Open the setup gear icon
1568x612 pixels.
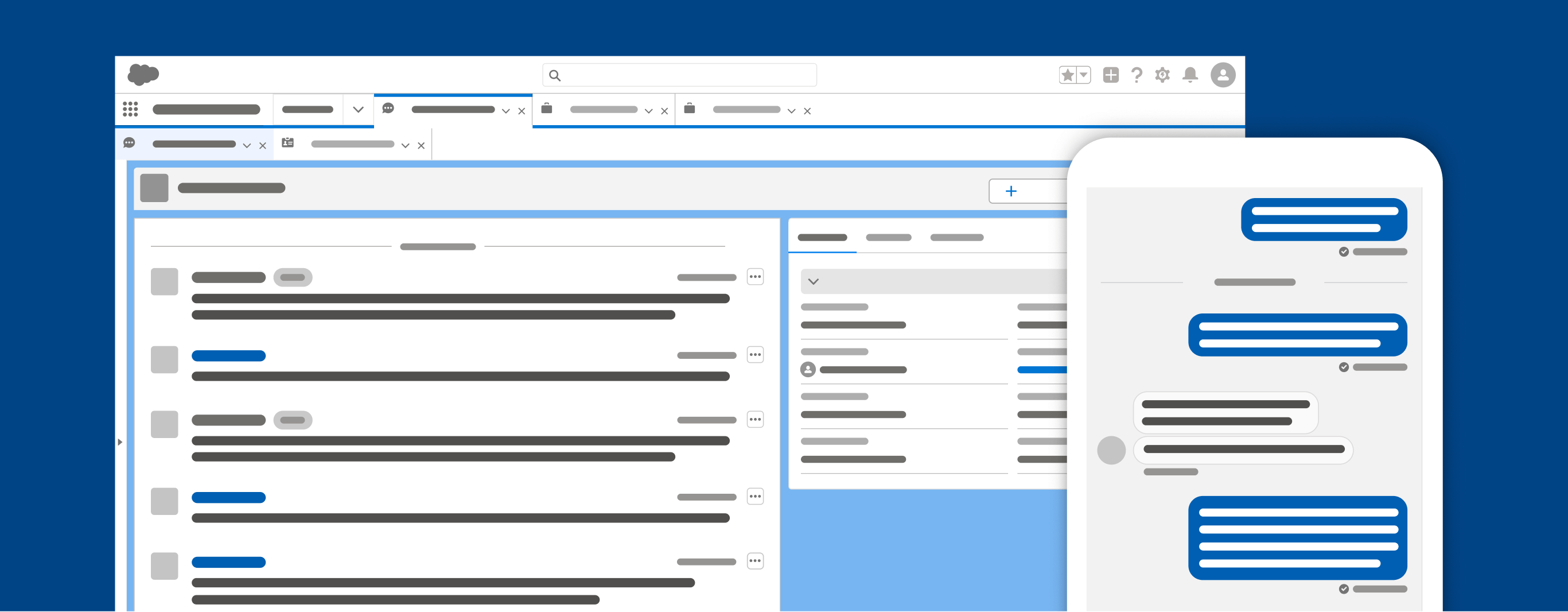click(1162, 75)
